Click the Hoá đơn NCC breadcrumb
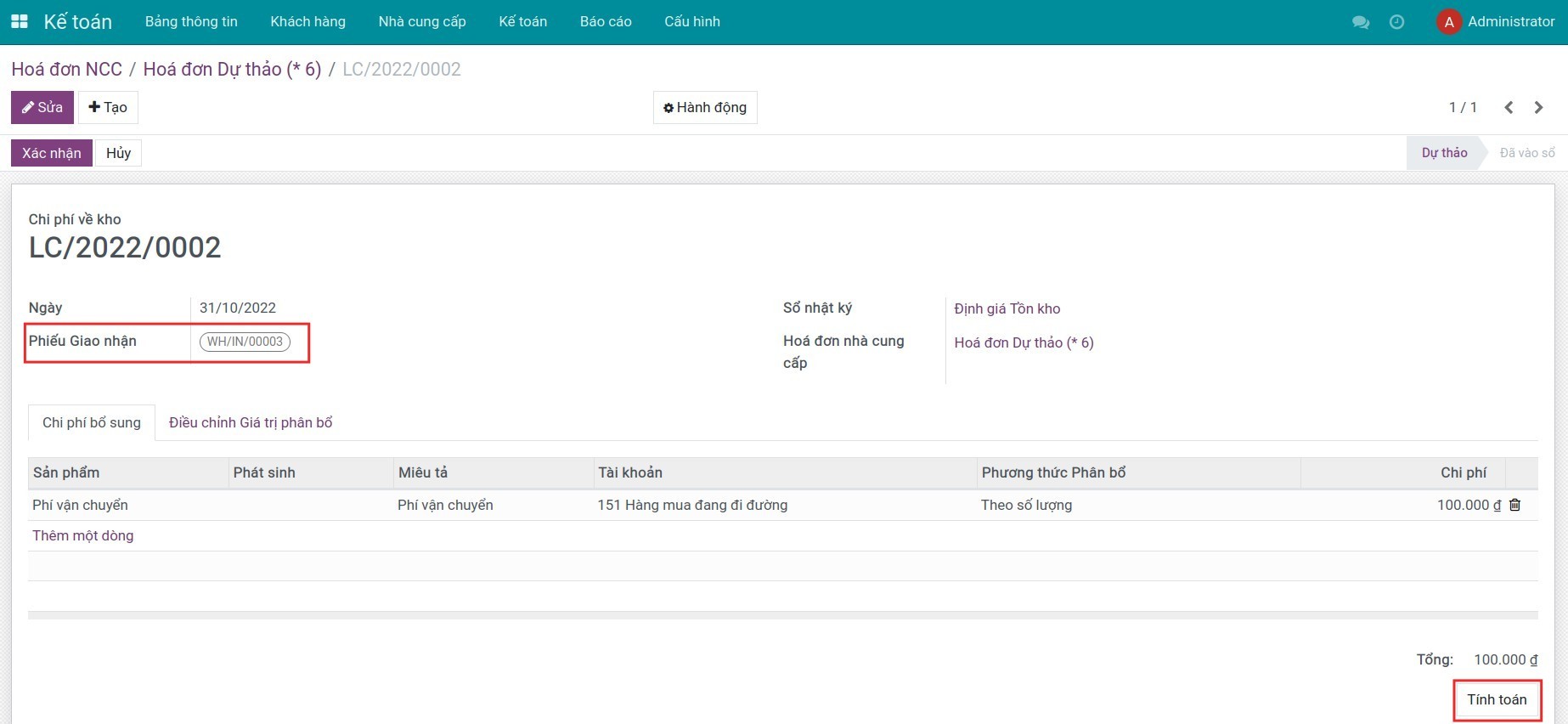This screenshot has width=1568, height=724. tap(66, 69)
